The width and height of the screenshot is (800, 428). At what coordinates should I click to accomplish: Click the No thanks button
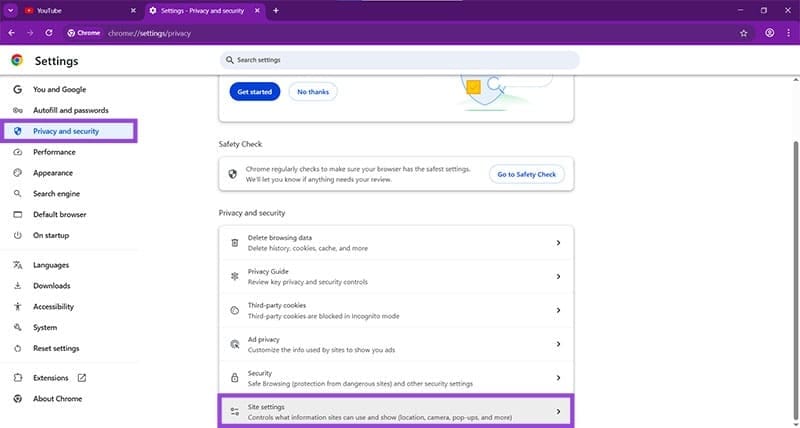313,92
